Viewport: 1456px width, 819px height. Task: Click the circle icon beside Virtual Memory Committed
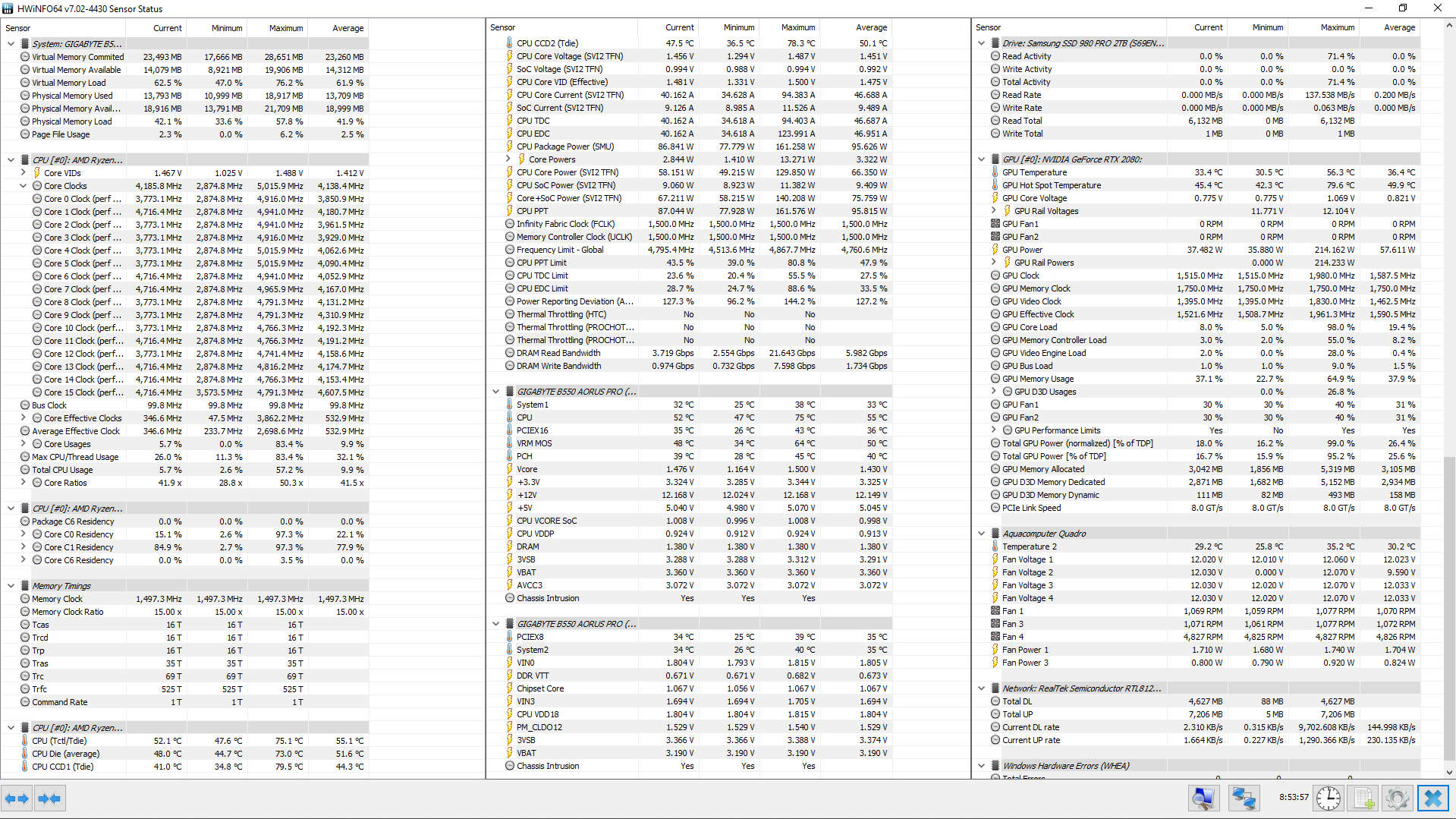click(x=25, y=57)
